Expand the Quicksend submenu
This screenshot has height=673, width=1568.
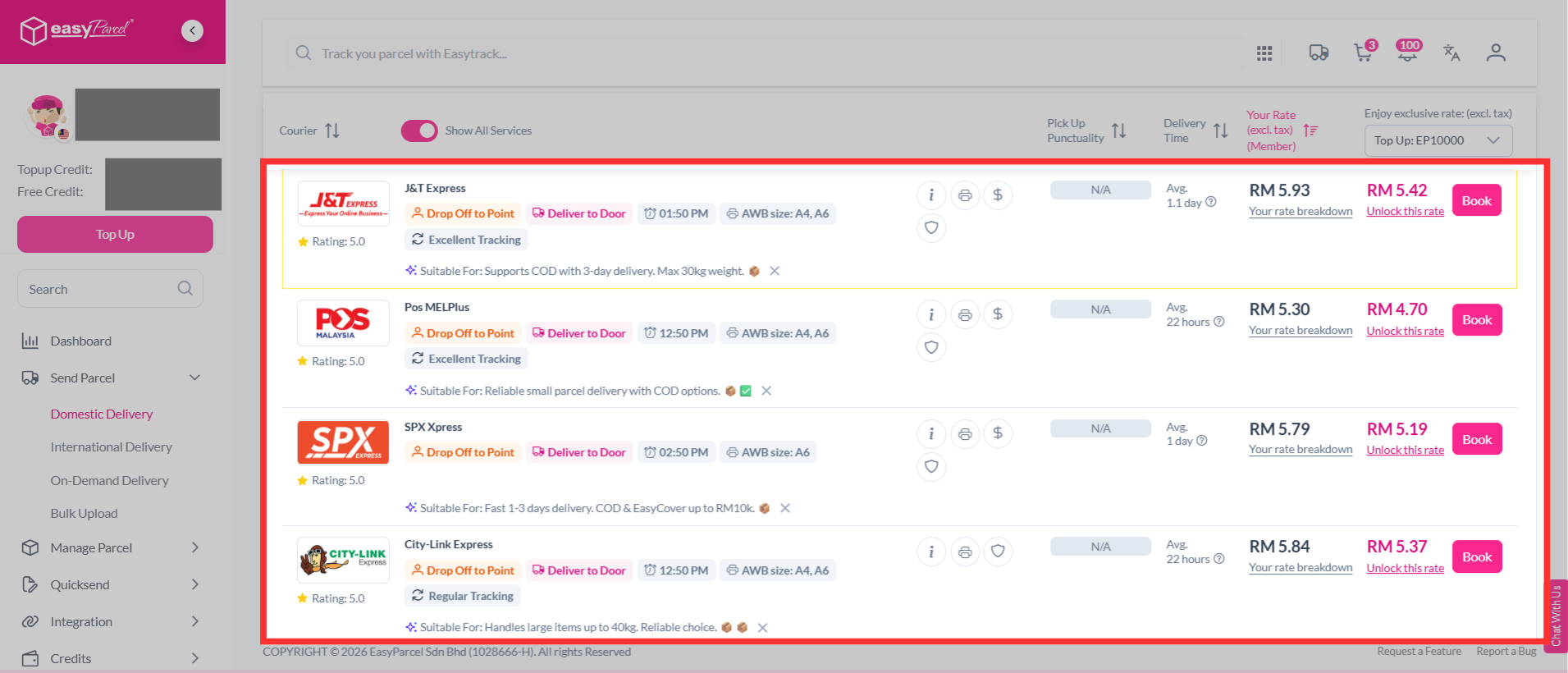194,584
